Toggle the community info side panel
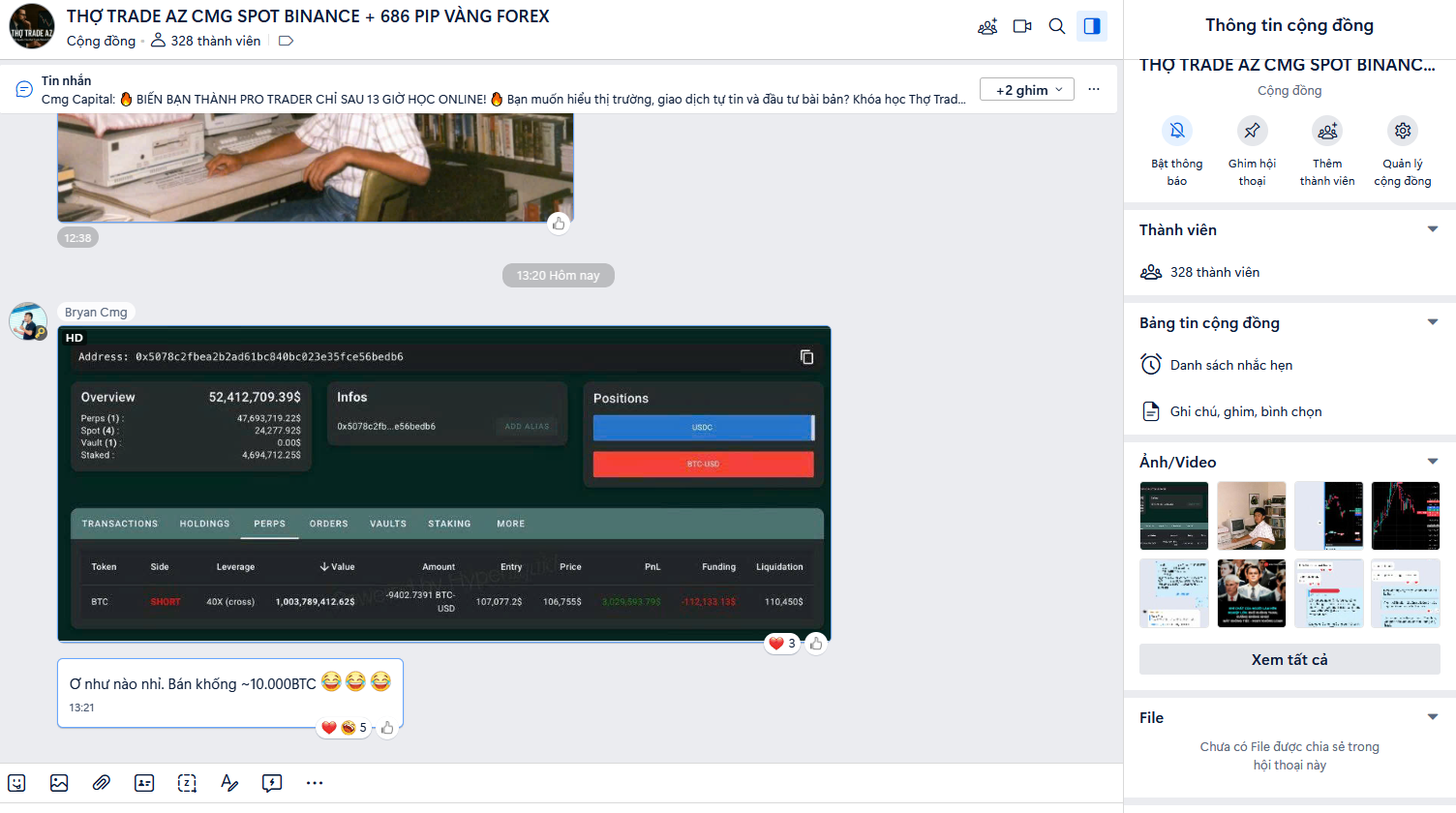The width and height of the screenshot is (1456, 813). (x=1092, y=26)
